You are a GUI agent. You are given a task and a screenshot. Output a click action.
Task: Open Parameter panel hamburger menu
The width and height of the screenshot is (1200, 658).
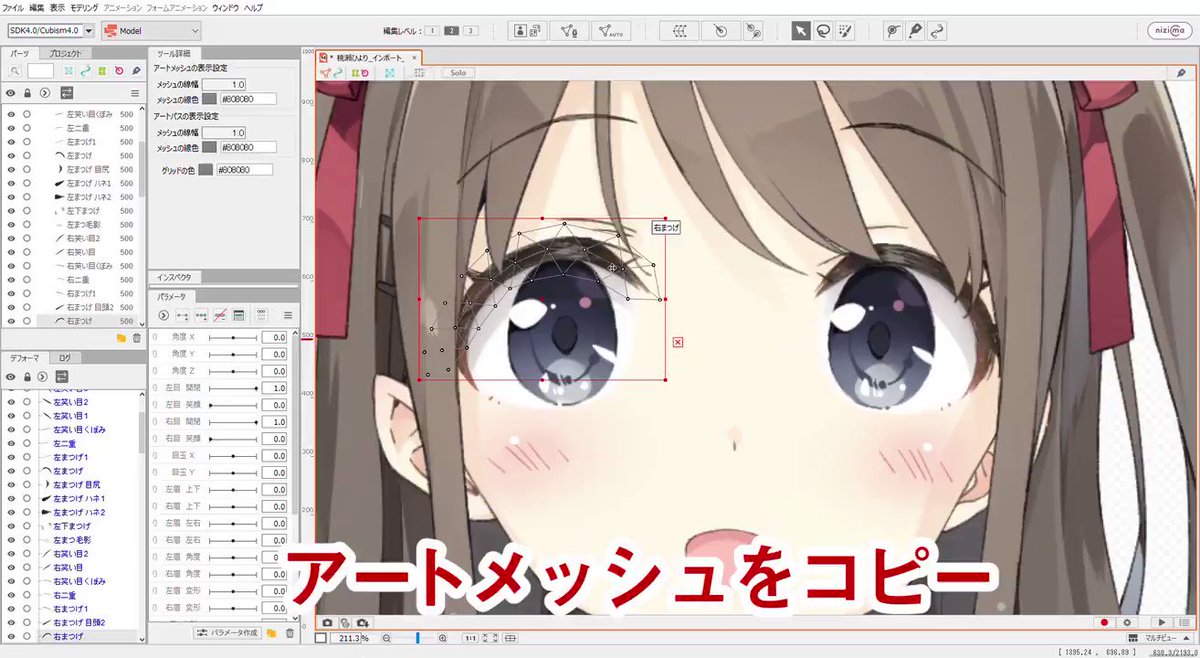[288, 315]
